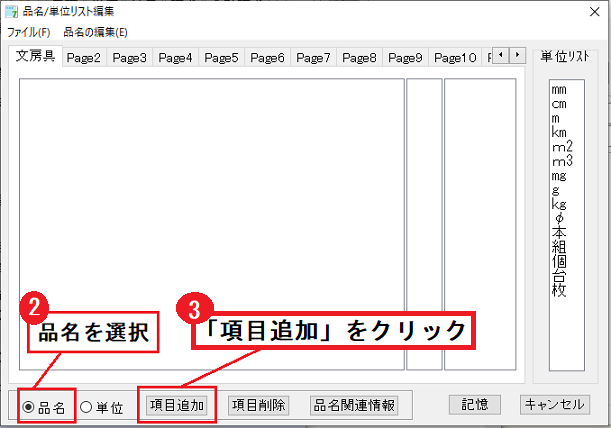Open 品名関連情報 dialog button

click(354, 405)
